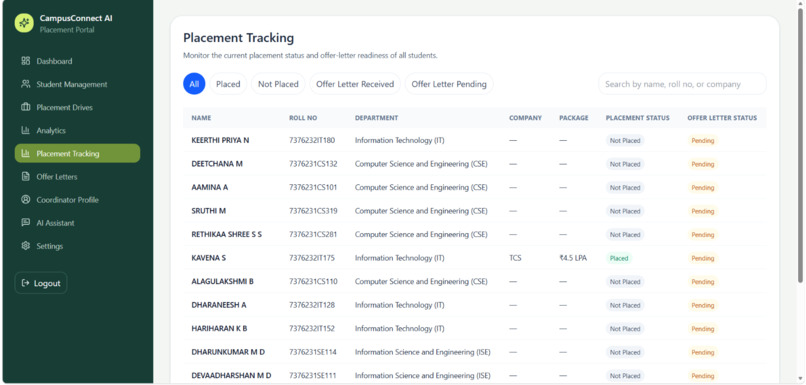Filter by Placed students

point(228,84)
